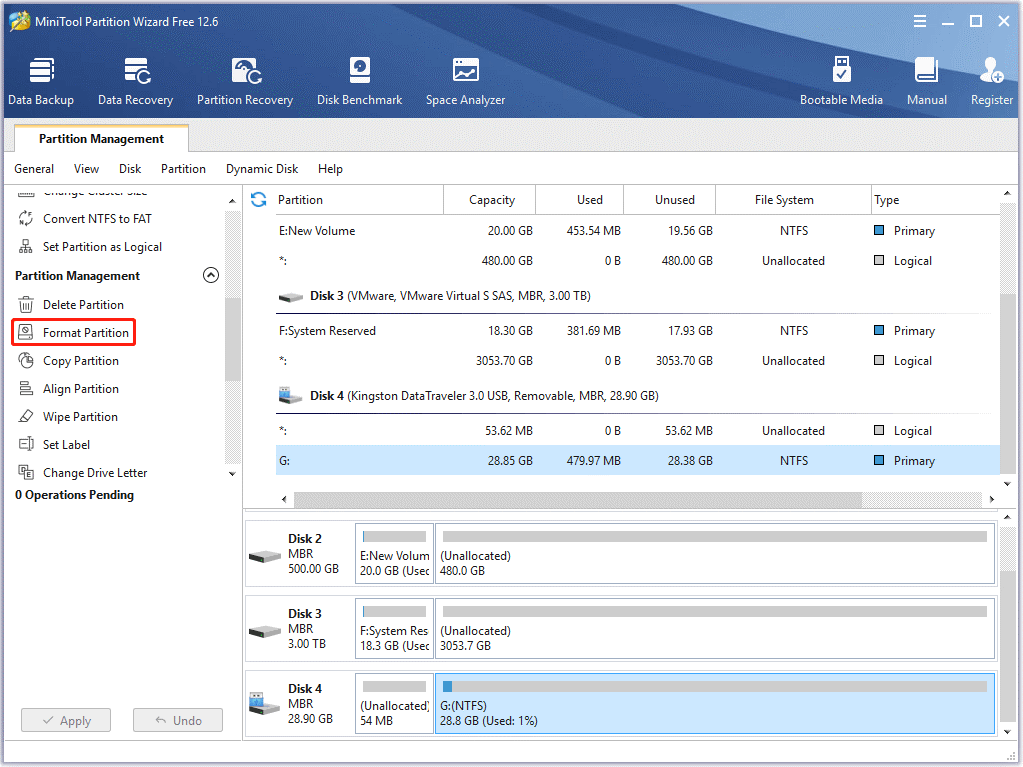Open the General menu
The image size is (1023, 767).
coord(34,169)
